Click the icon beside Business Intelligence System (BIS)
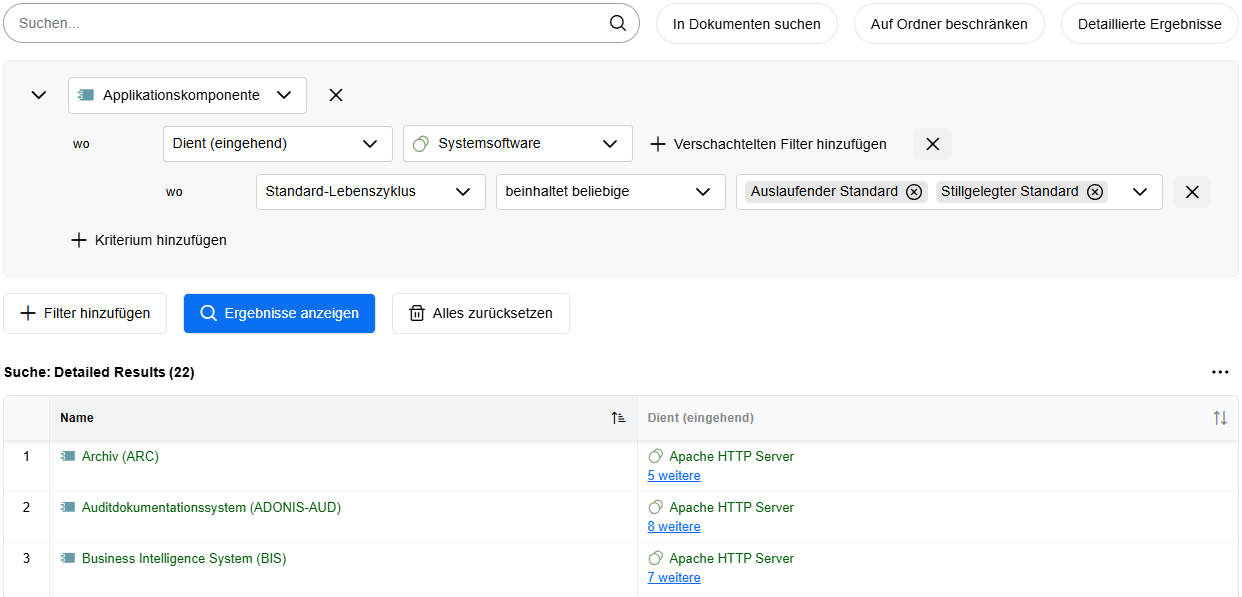Image resolution: width=1242 pixels, height=597 pixels. pos(69,558)
